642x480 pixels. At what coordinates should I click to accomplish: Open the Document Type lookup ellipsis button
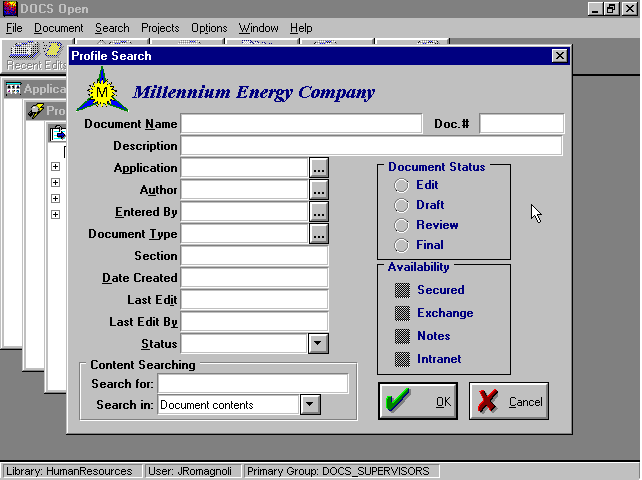pyautogui.click(x=319, y=234)
